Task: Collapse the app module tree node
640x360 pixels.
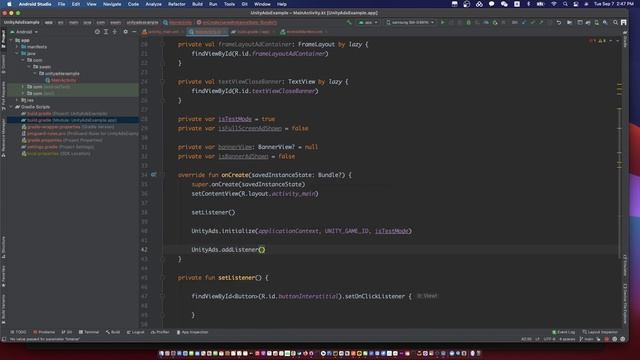Action: pos(11,40)
